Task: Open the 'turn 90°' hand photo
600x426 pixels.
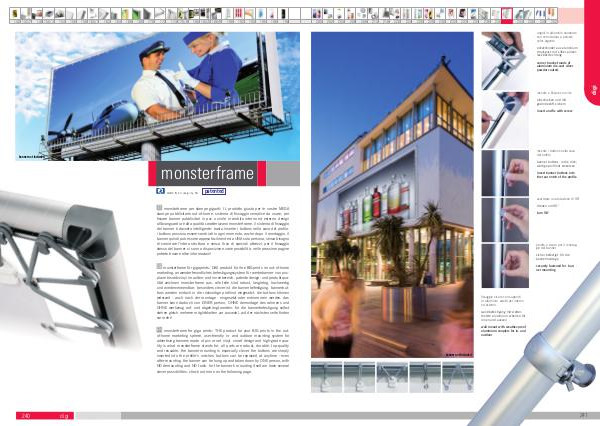Action: pyautogui.click(x=505, y=220)
